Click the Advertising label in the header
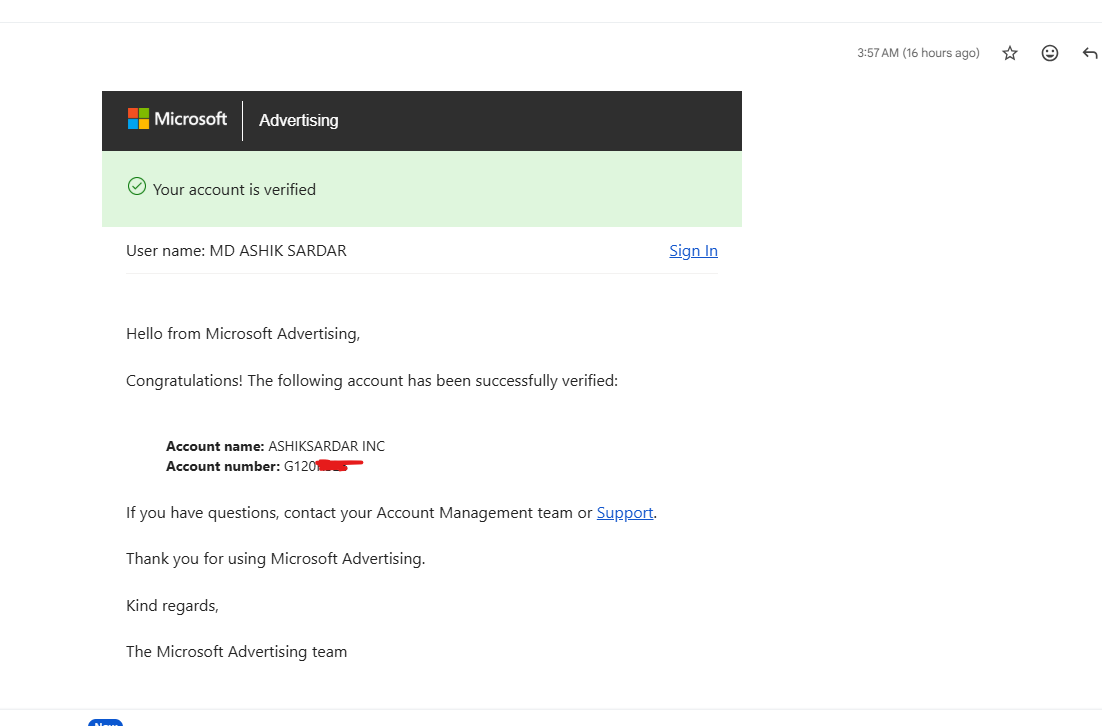 (x=298, y=120)
